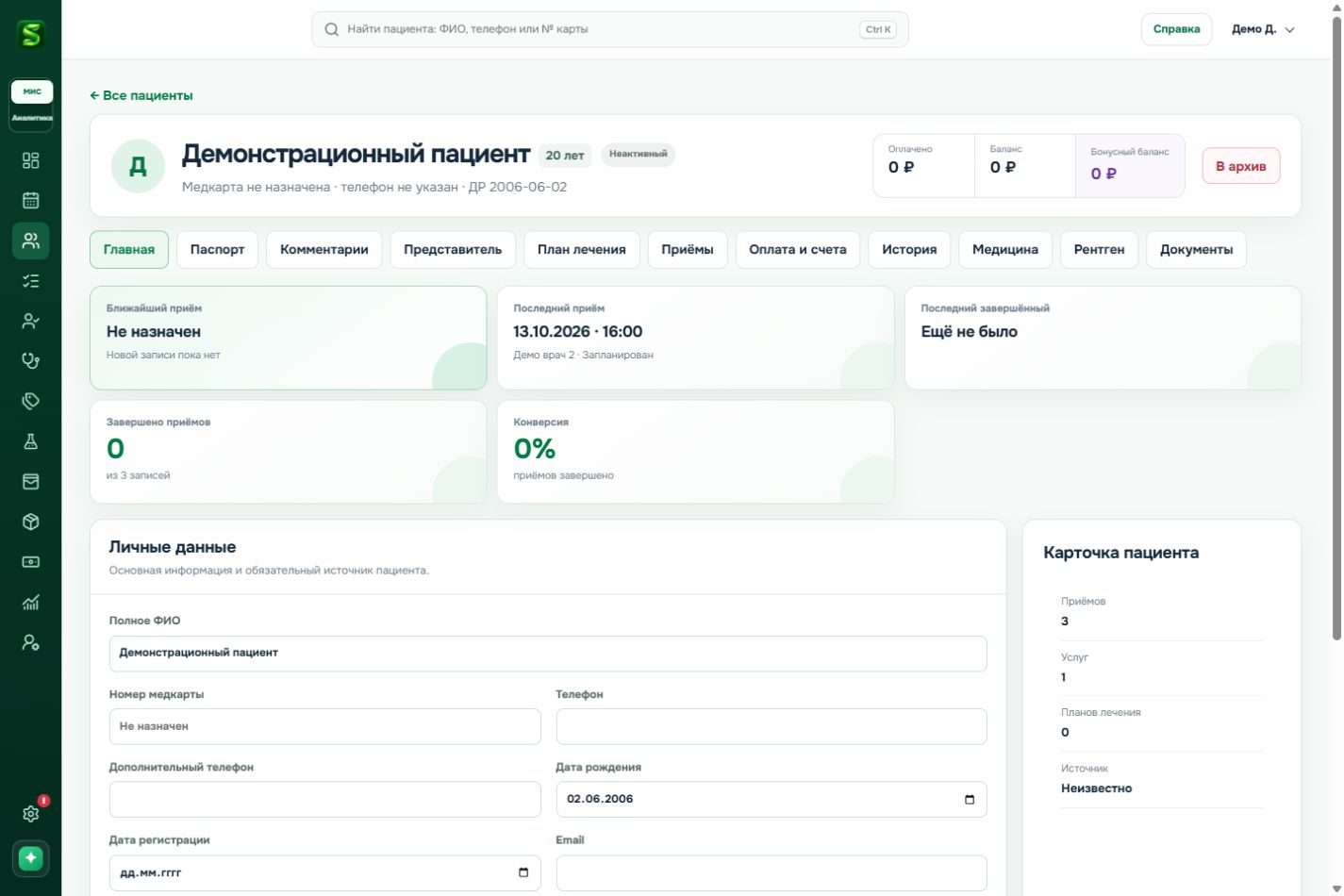Click the В архив button
Screen dimensions: 1344x896
tap(1240, 166)
